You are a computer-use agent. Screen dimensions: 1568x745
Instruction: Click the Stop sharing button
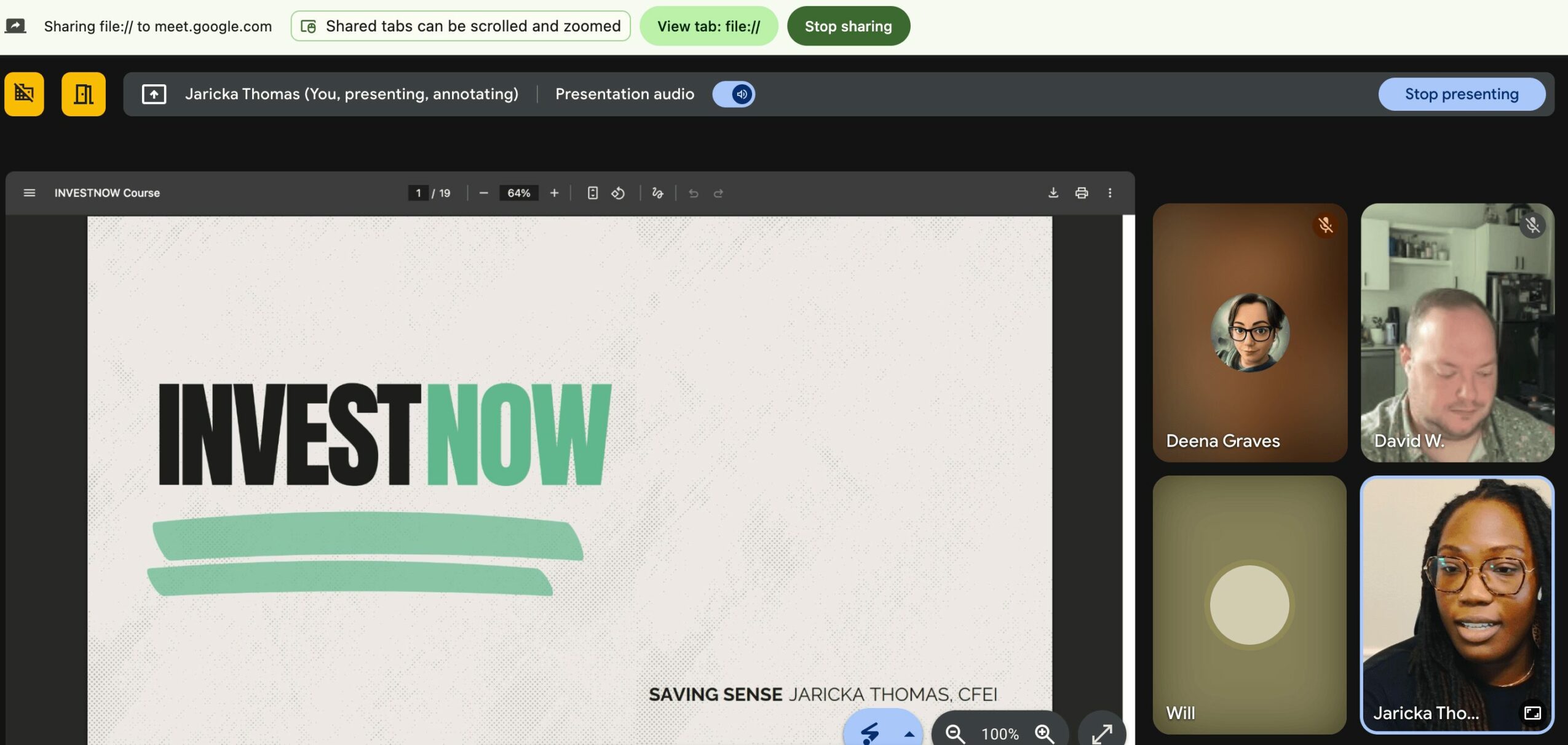click(x=848, y=26)
